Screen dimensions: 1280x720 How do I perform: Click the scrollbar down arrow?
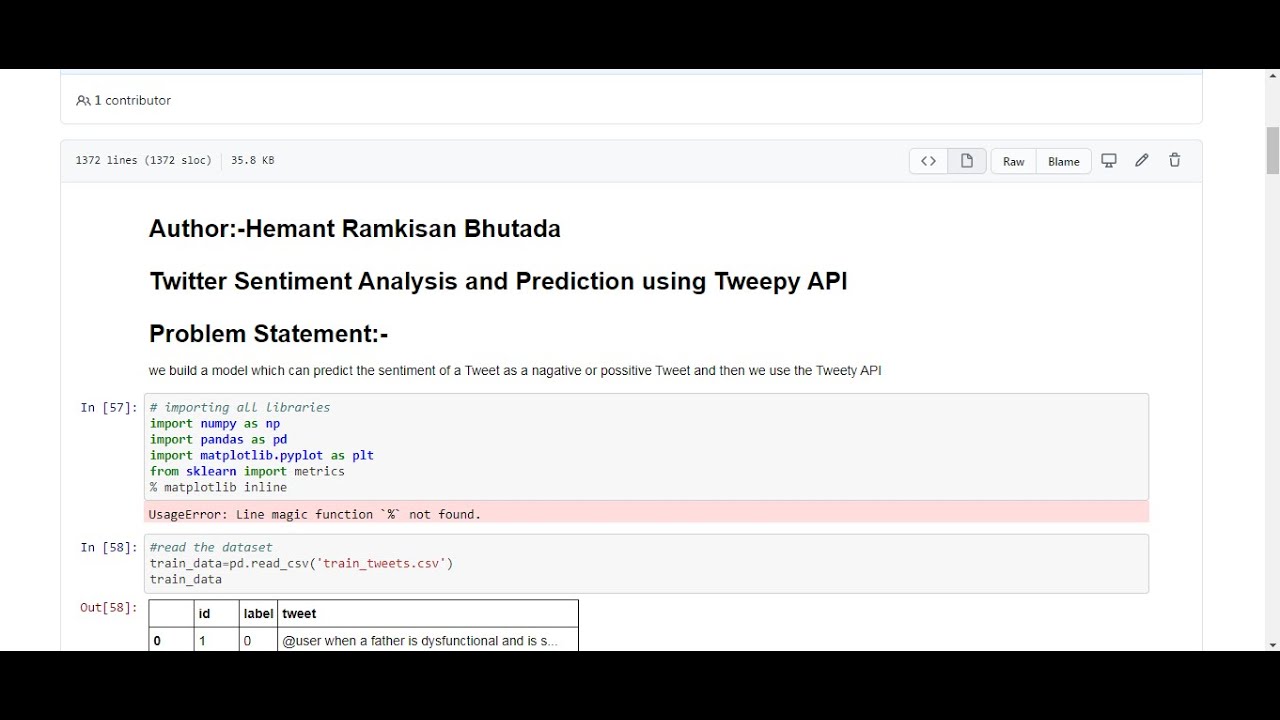[1273, 645]
